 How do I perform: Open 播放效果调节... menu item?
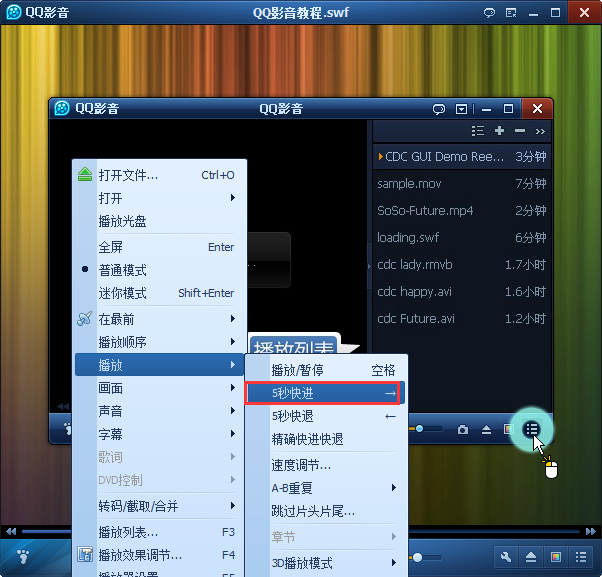click(159, 555)
